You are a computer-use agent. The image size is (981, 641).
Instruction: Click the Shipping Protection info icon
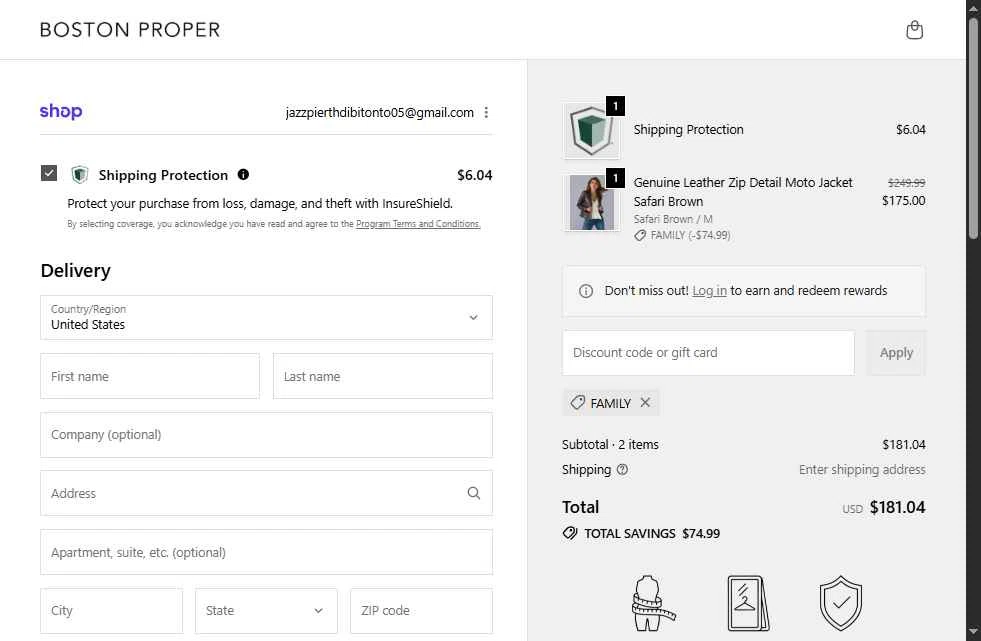point(243,175)
